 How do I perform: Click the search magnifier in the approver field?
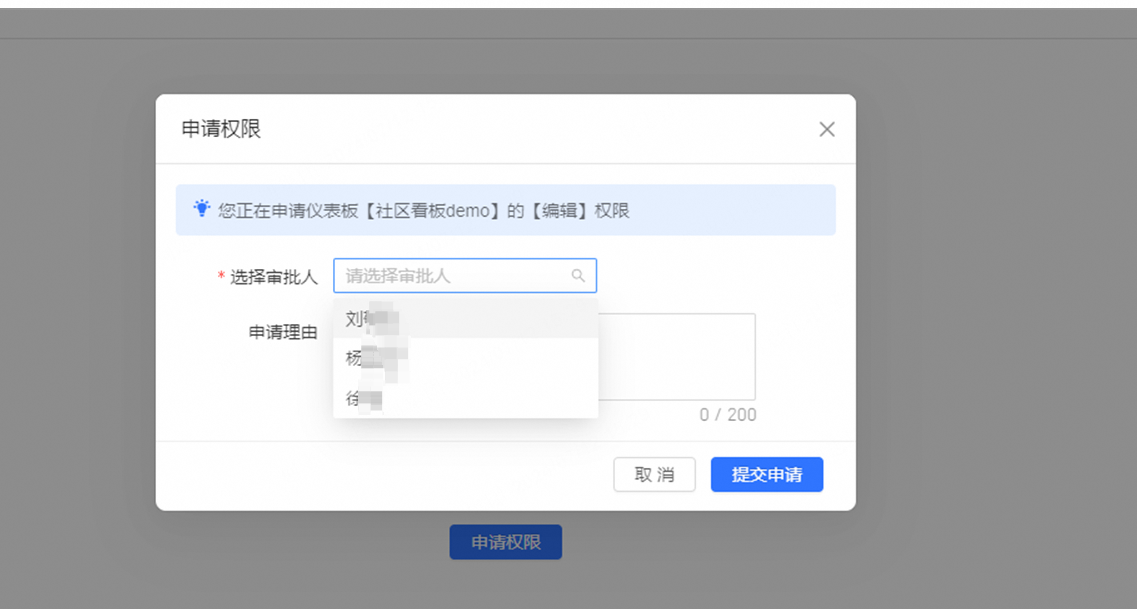[578, 276]
